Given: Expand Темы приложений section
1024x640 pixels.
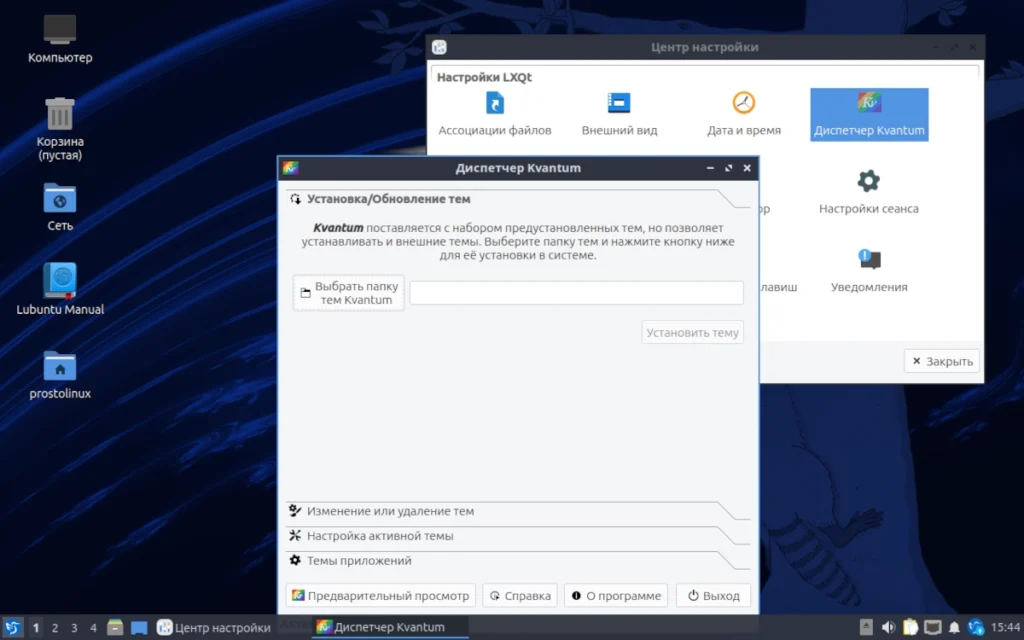Looking at the screenshot, I should tap(517, 561).
